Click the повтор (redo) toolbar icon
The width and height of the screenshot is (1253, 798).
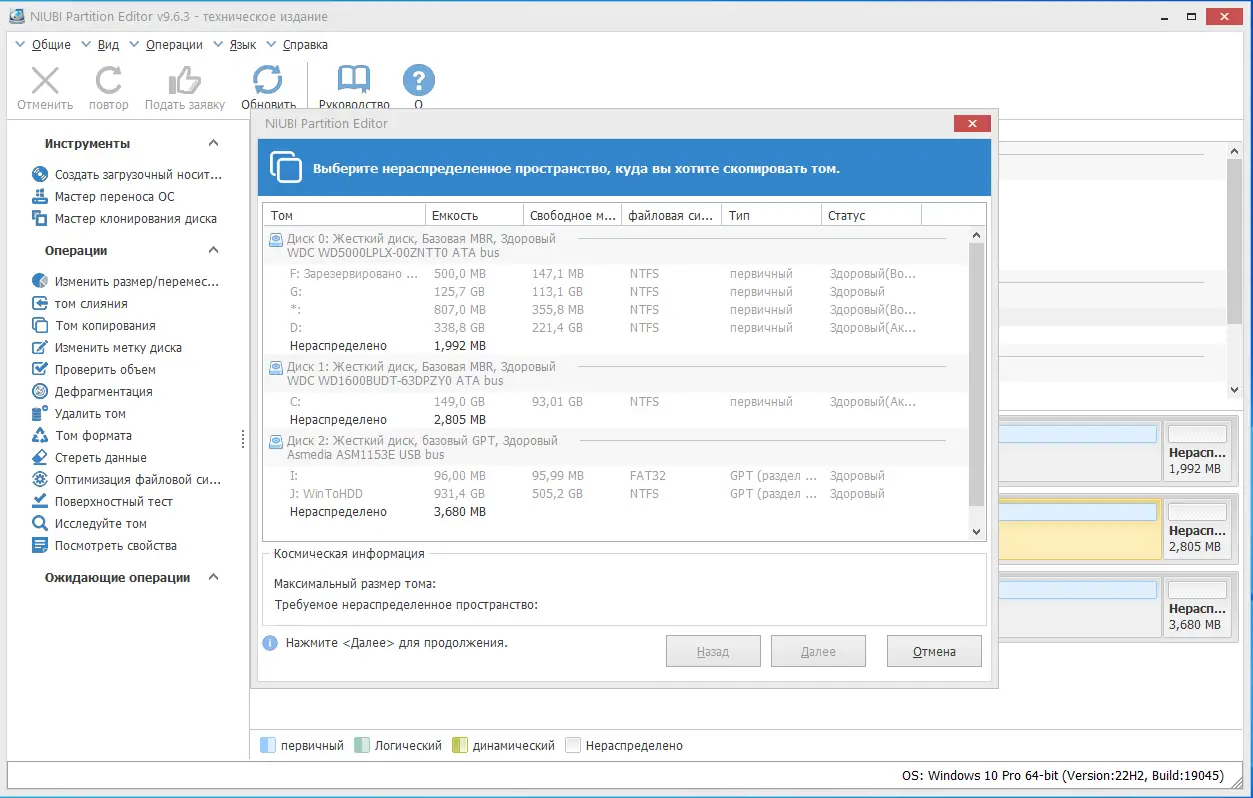[108, 80]
